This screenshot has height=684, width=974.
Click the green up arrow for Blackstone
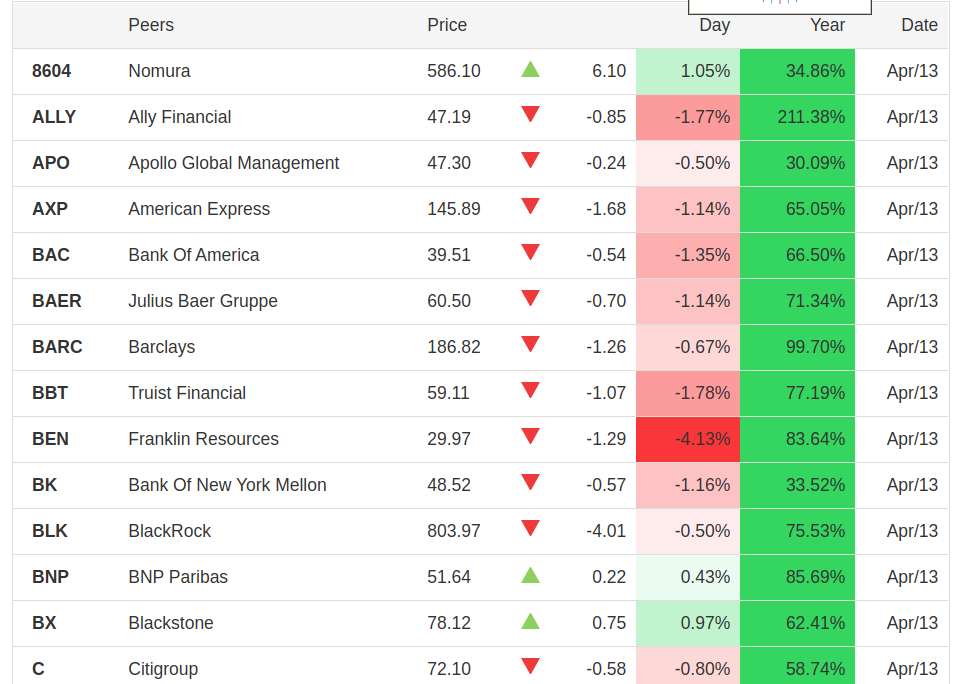(530, 621)
